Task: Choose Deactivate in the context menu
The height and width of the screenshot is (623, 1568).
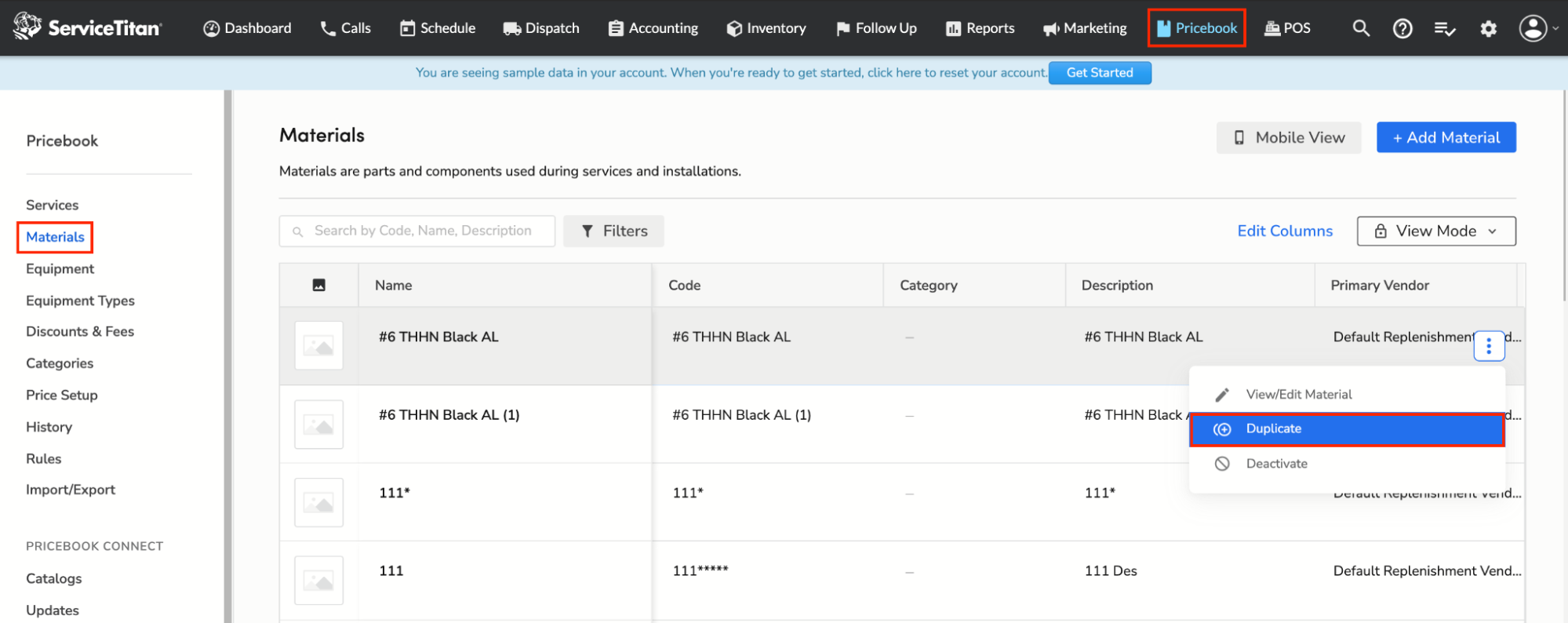Action: pos(1276,464)
